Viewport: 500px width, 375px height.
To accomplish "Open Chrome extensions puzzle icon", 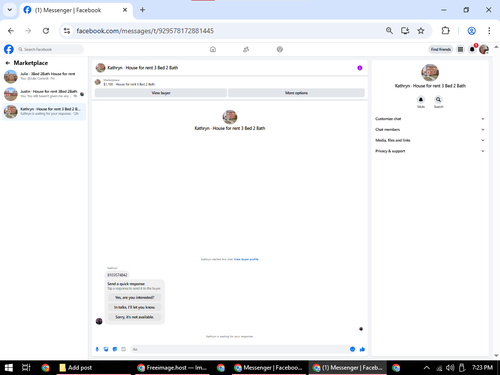I will (x=445, y=31).
